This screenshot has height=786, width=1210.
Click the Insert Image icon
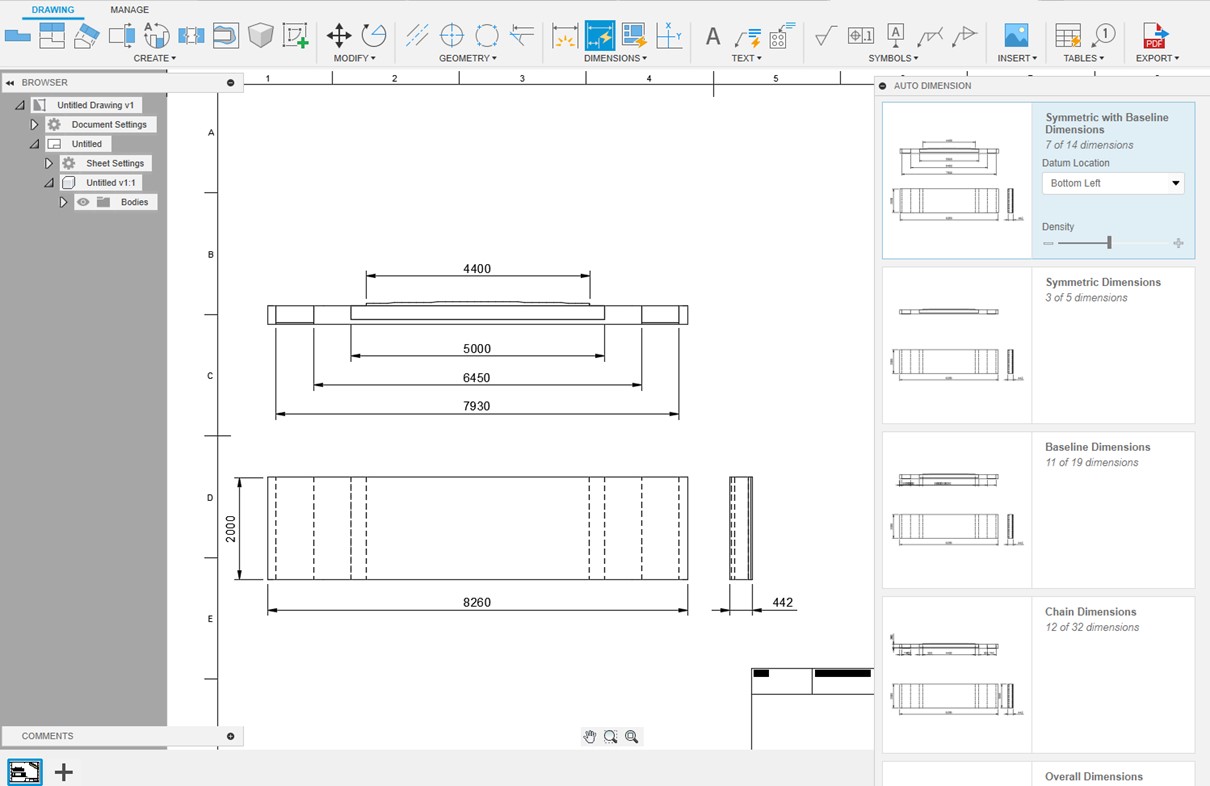click(1016, 36)
